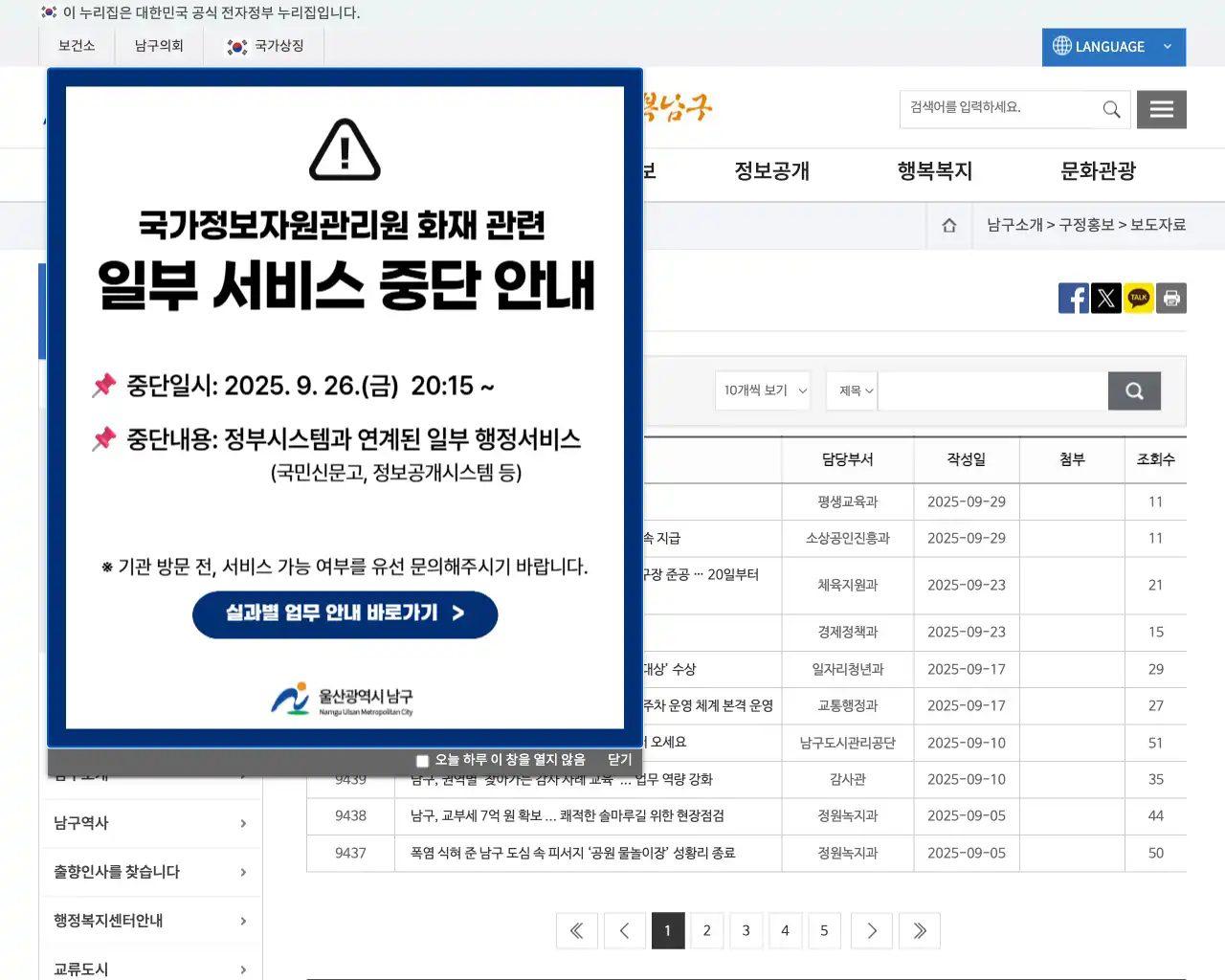Screen dimensions: 1225x980
Task: Click the 일자리청년과 department cell
Action: click(848, 669)
